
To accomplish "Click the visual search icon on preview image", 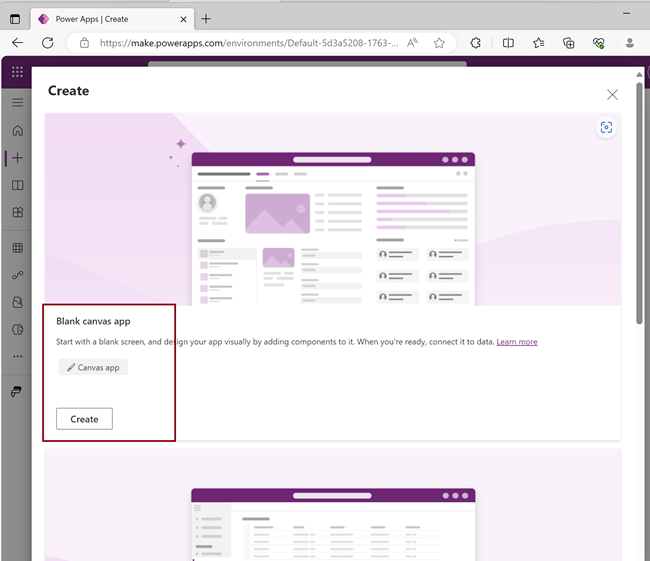I will tap(606, 127).
